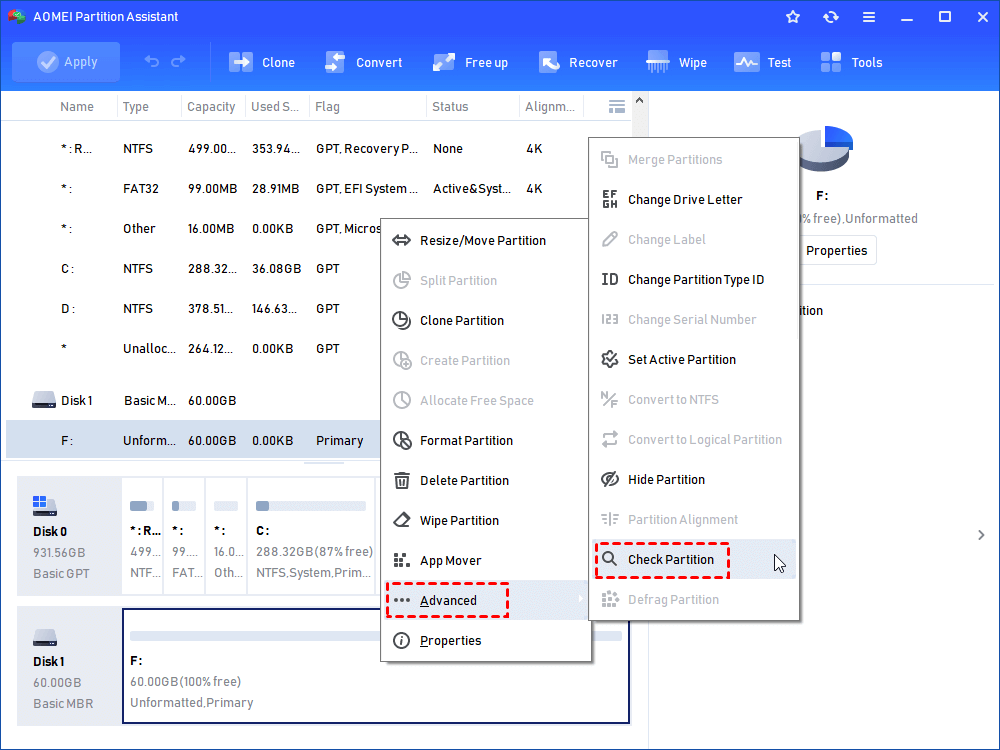Expand the right panel chevron arrow
This screenshot has height=750, width=1000.
point(981,535)
